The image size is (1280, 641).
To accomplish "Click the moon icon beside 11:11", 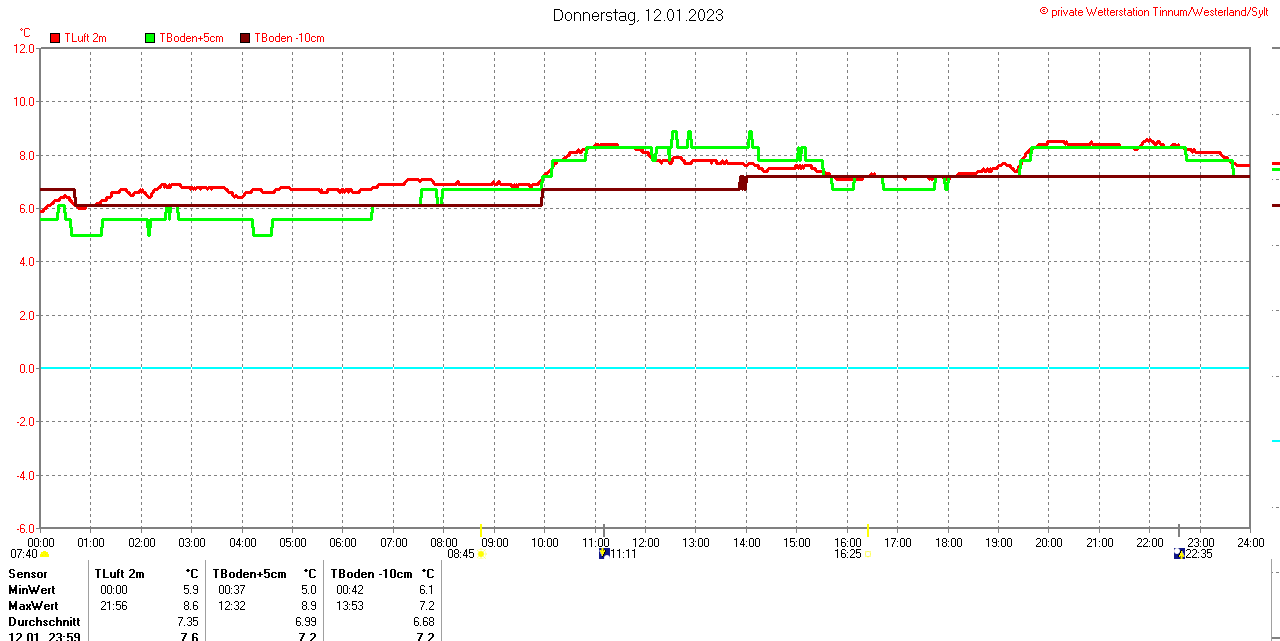I will click(x=604, y=553).
